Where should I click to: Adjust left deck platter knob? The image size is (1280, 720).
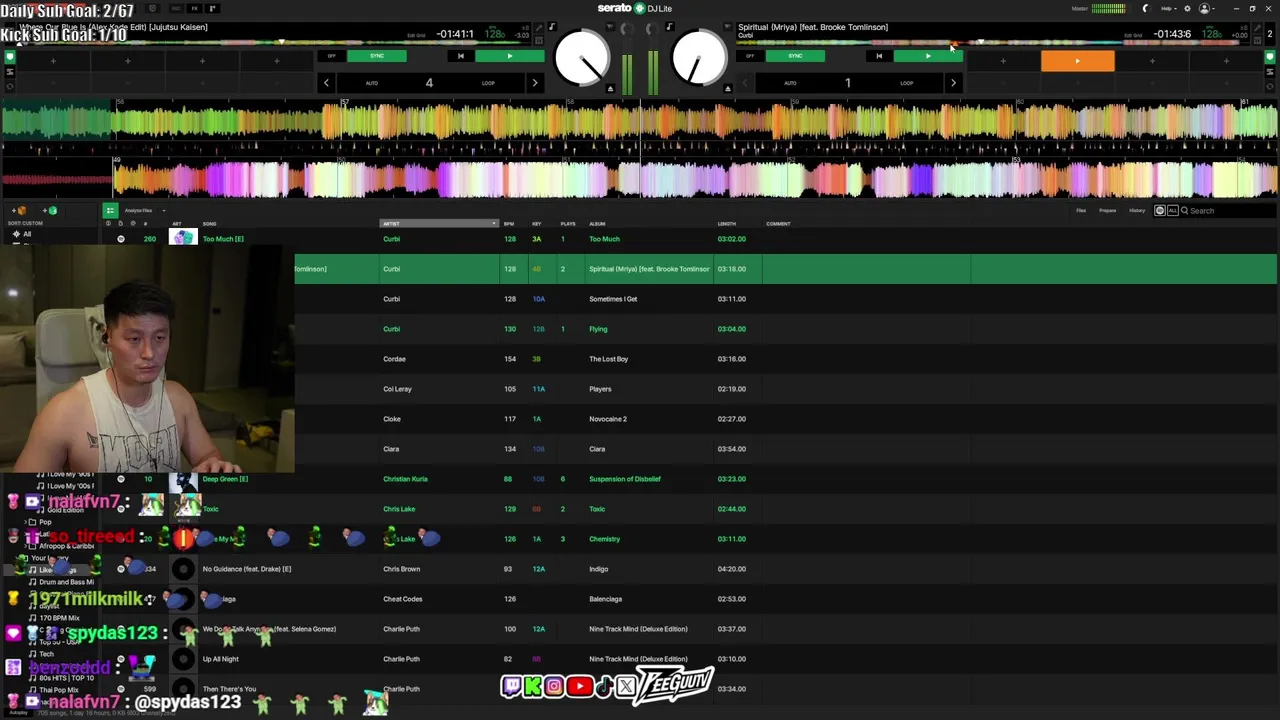click(x=582, y=57)
